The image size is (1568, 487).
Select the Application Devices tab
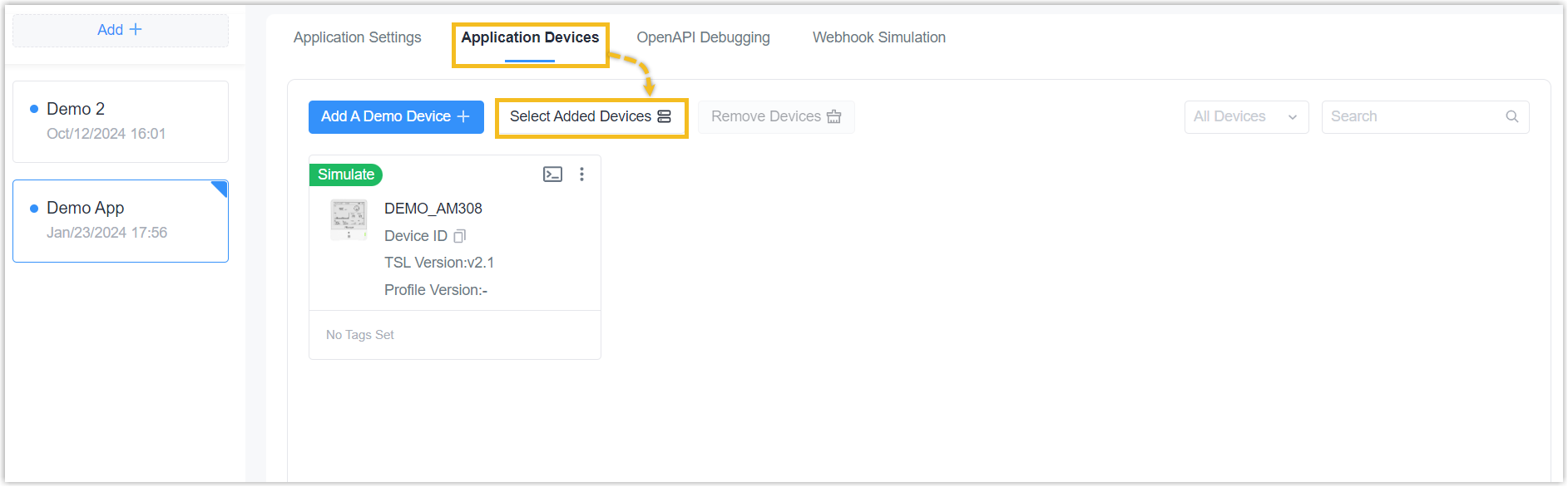coord(530,37)
